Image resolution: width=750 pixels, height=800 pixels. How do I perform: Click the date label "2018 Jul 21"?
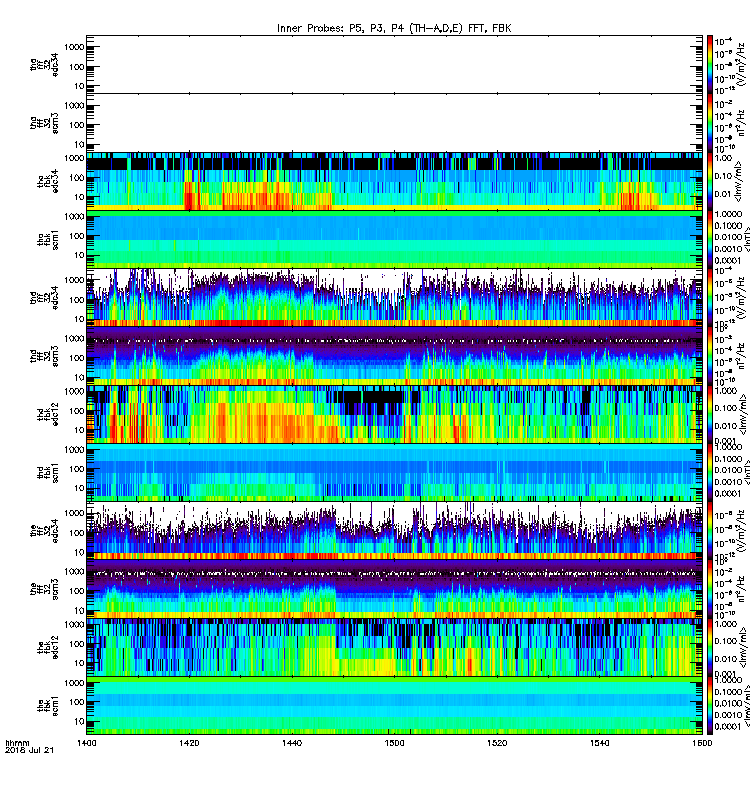29,750
